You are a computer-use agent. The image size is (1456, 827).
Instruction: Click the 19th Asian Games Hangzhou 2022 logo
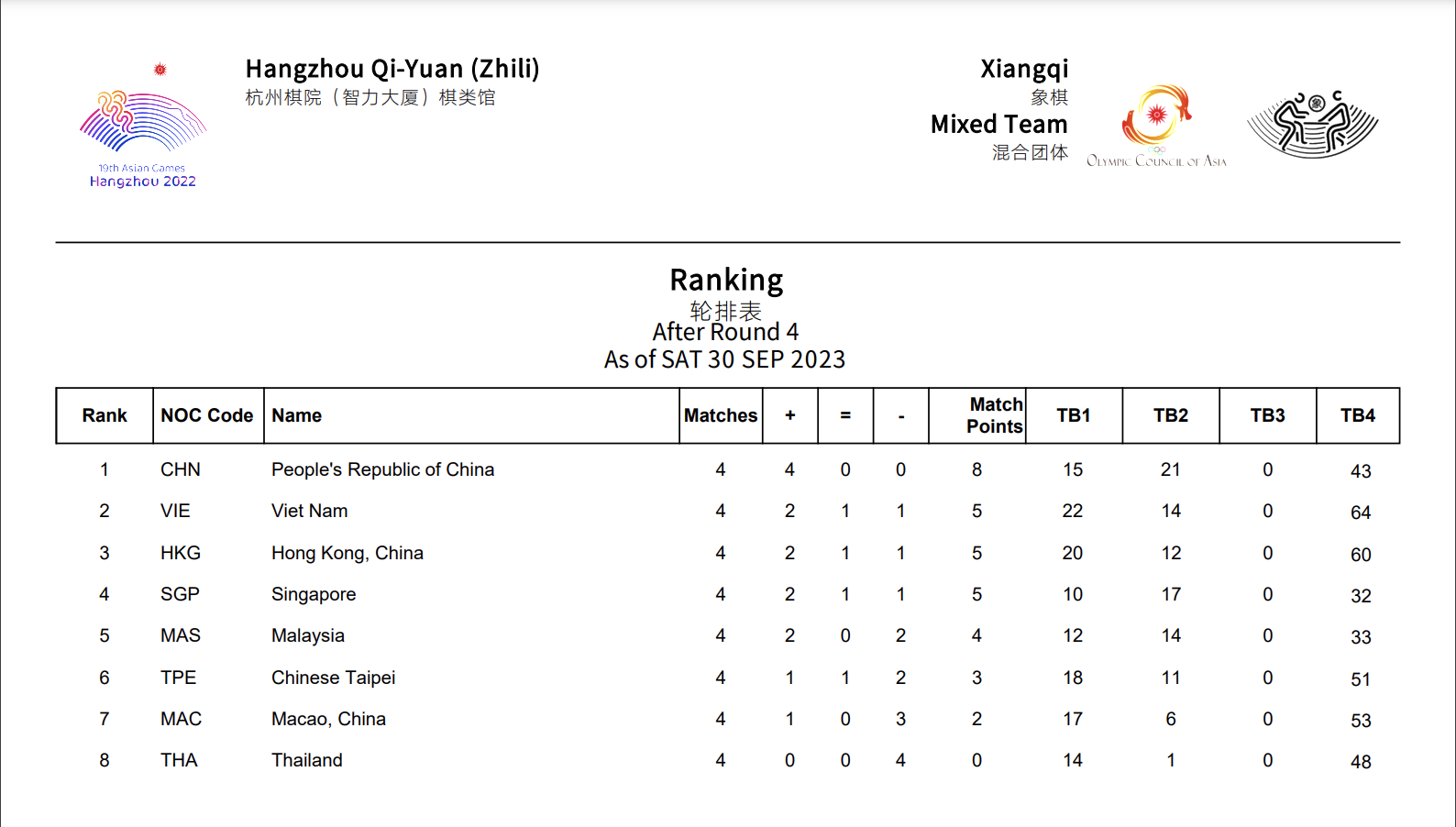(143, 126)
